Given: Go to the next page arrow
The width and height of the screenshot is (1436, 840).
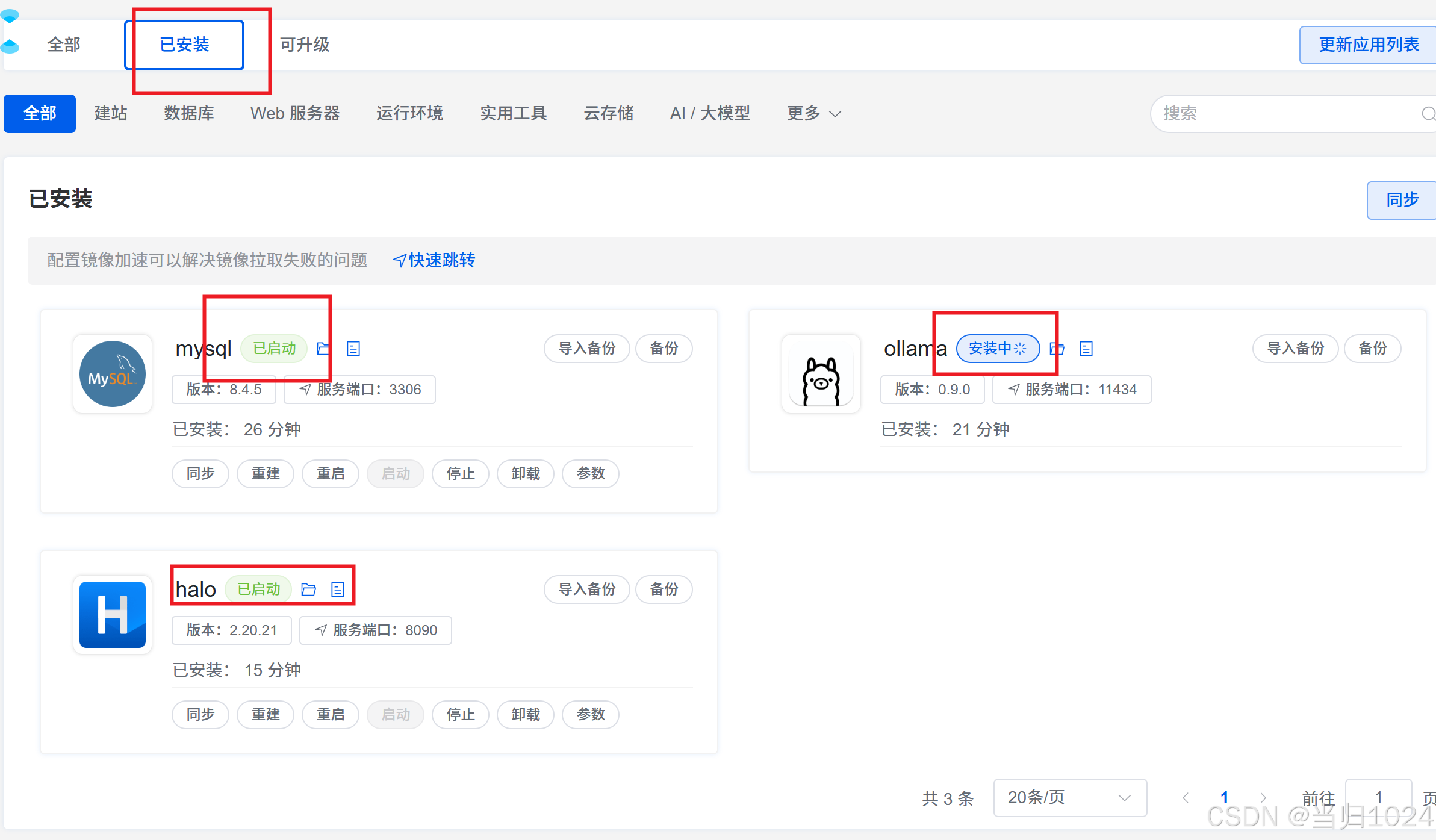Looking at the screenshot, I should click(x=1263, y=798).
